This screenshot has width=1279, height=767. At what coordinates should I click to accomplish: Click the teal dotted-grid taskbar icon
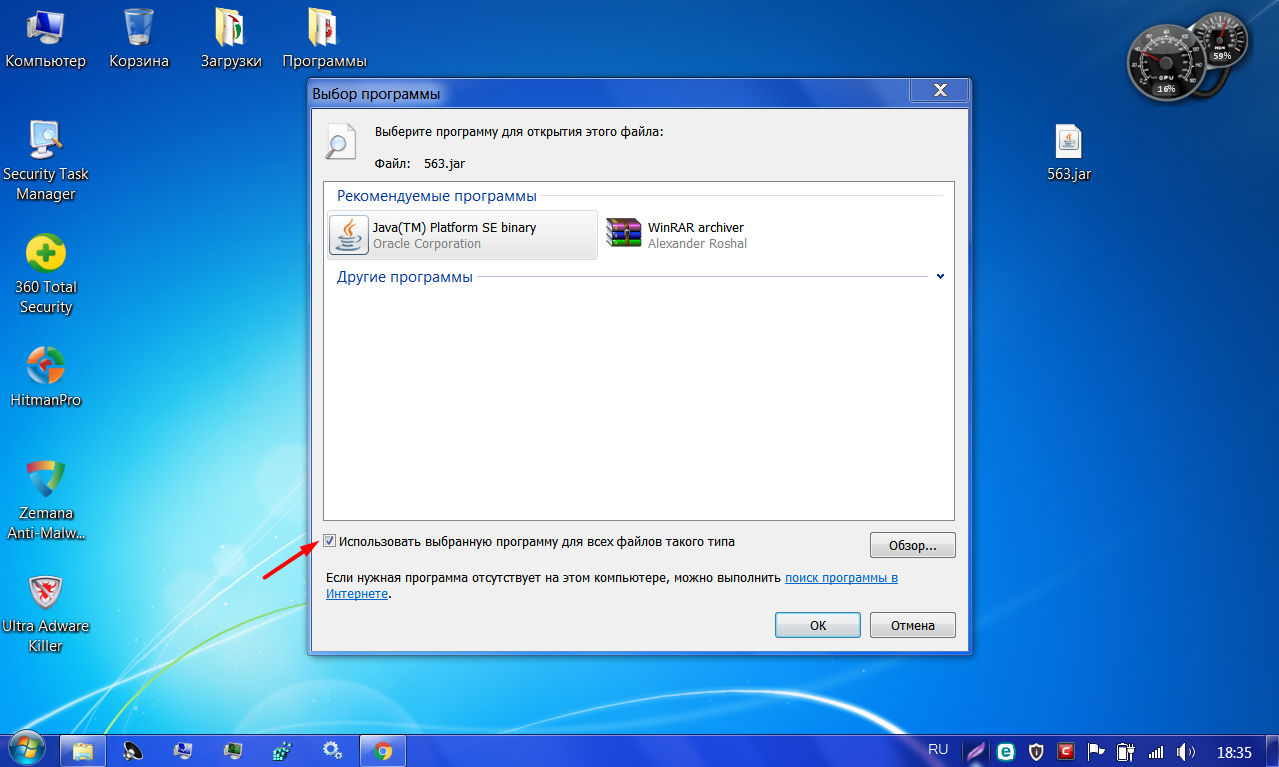coord(283,750)
